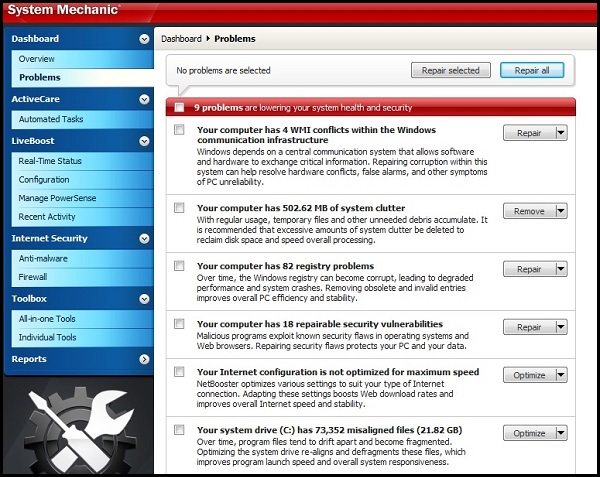Open Real-Time Status under LiveBoost
Image resolution: width=600 pixels, height=477 pixels.
(x=82, y=161)
